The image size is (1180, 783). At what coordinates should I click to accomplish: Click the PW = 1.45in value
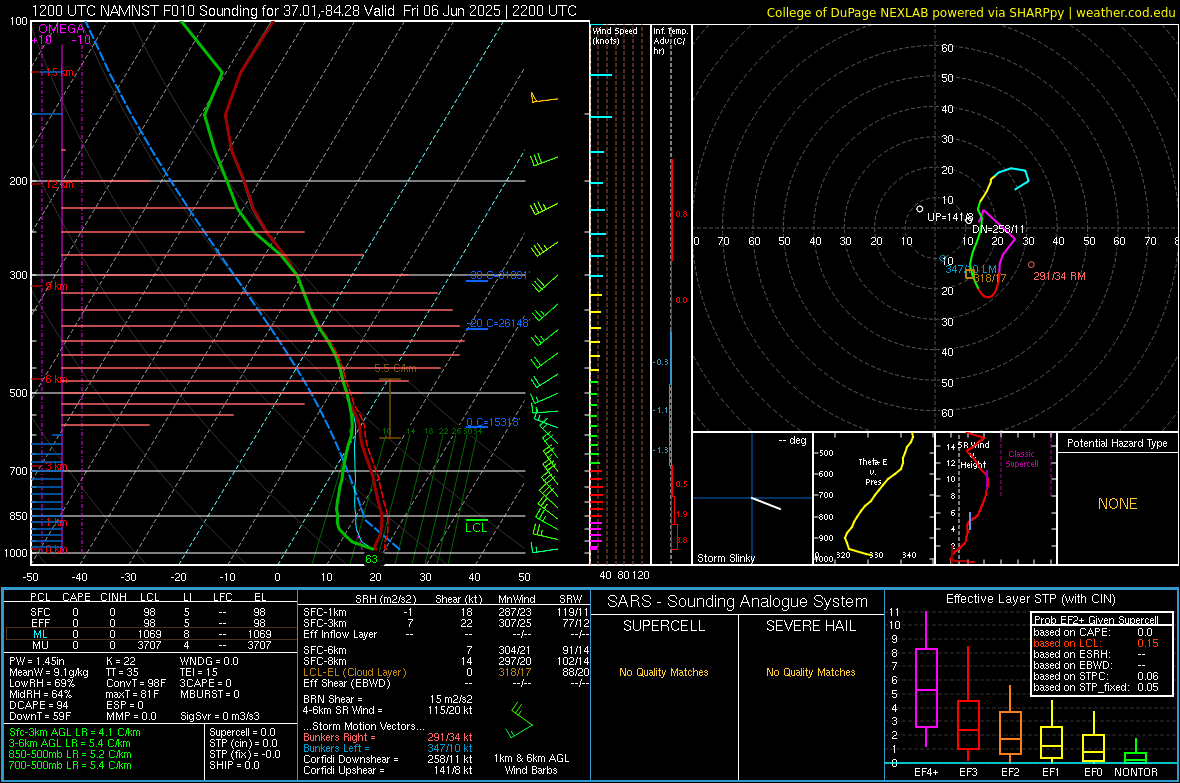[x=37, y=661]
